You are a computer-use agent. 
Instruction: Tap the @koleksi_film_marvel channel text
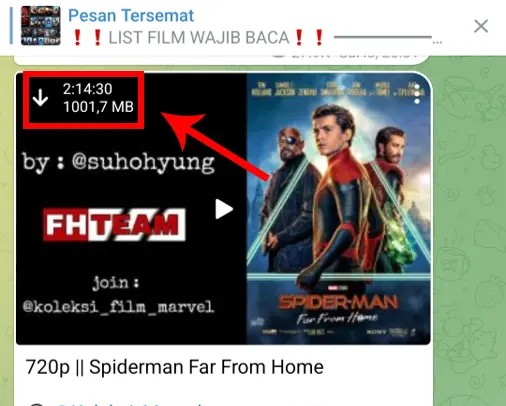point(118,307)
